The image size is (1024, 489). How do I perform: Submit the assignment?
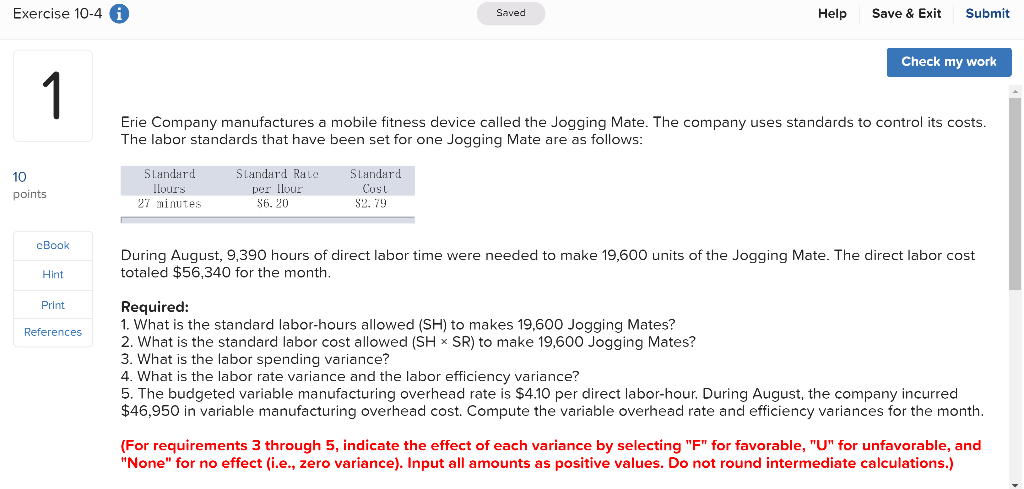pyautogui.click(x=987, y=14)
